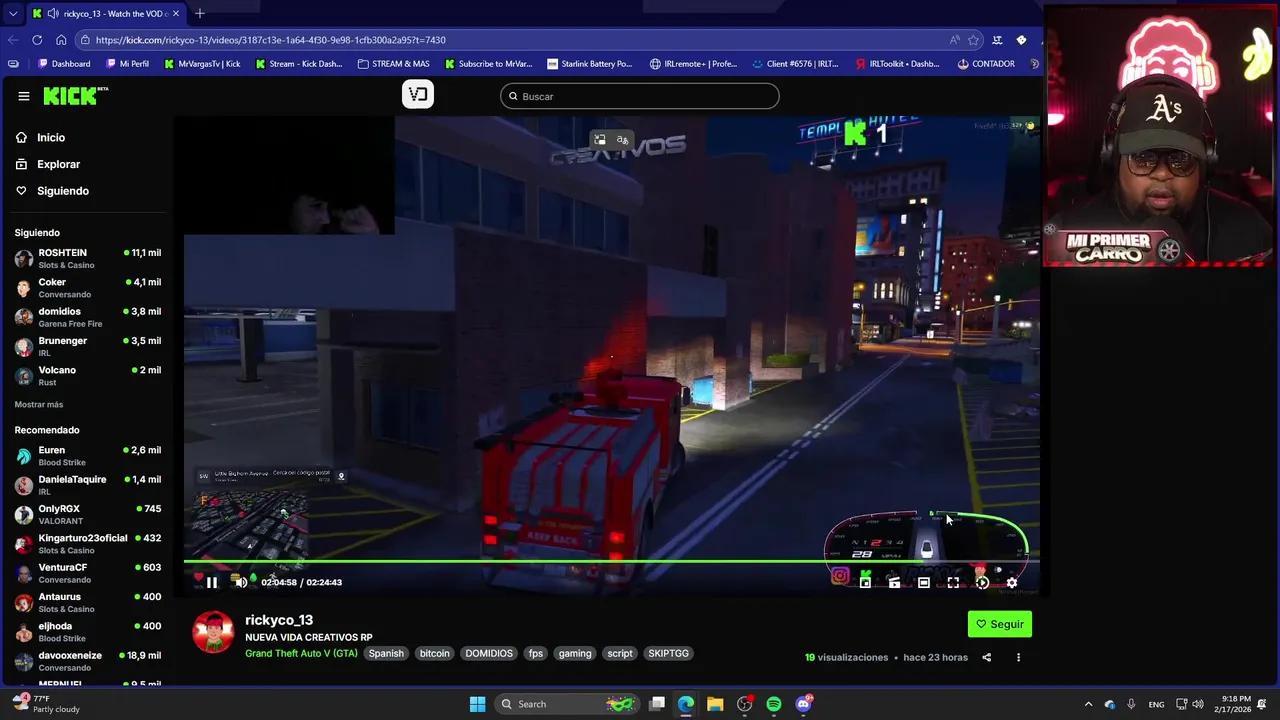Open Volcano channel

point(87,376)
